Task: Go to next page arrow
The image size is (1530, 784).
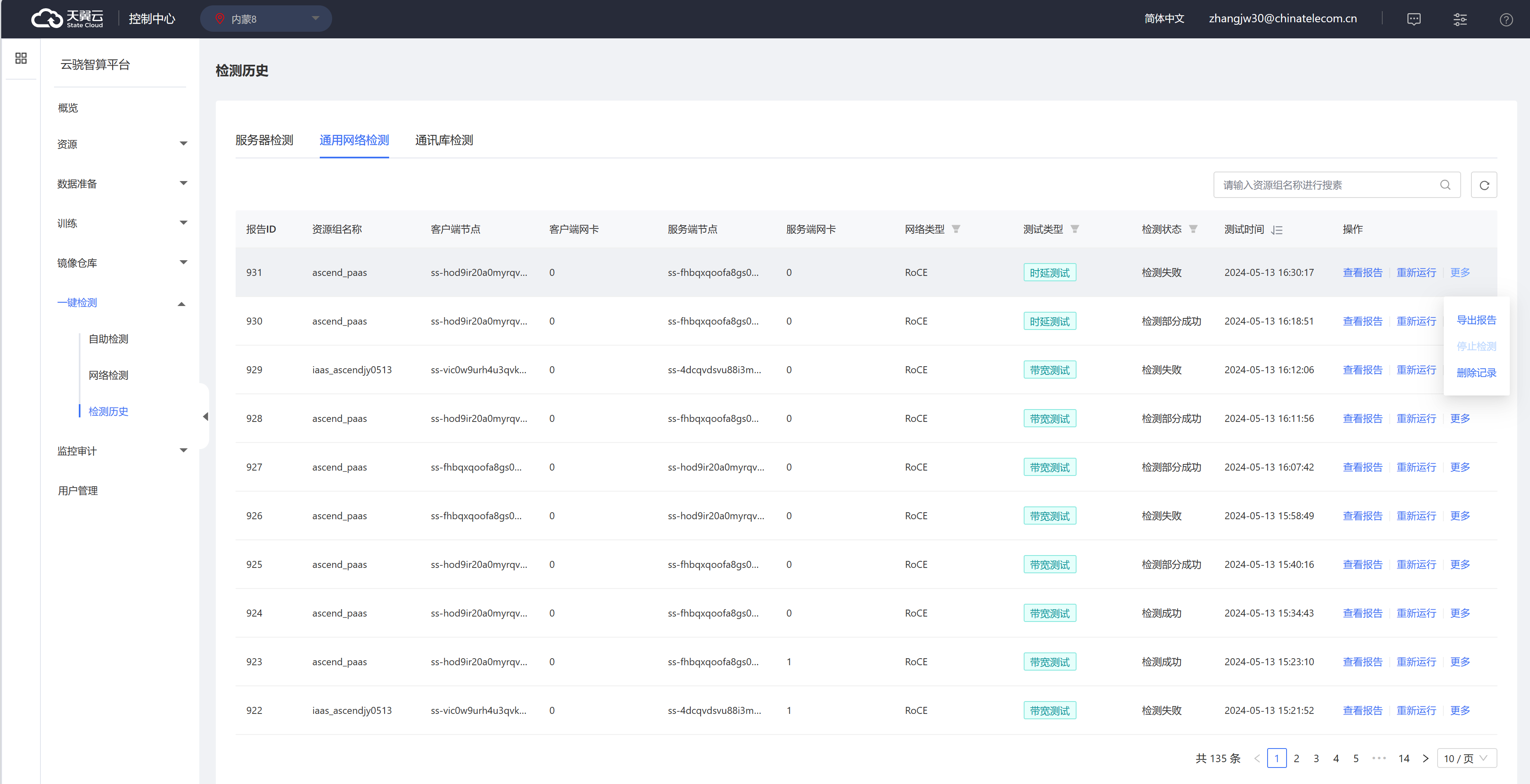Action: pyautogui.click(x=1425, y=758)
